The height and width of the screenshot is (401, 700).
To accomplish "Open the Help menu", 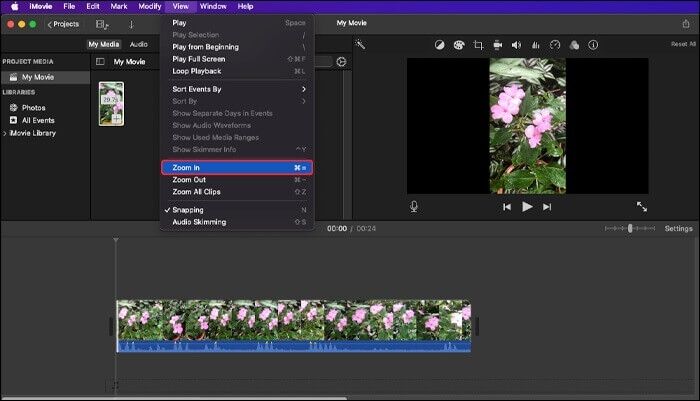I will 245,6.
